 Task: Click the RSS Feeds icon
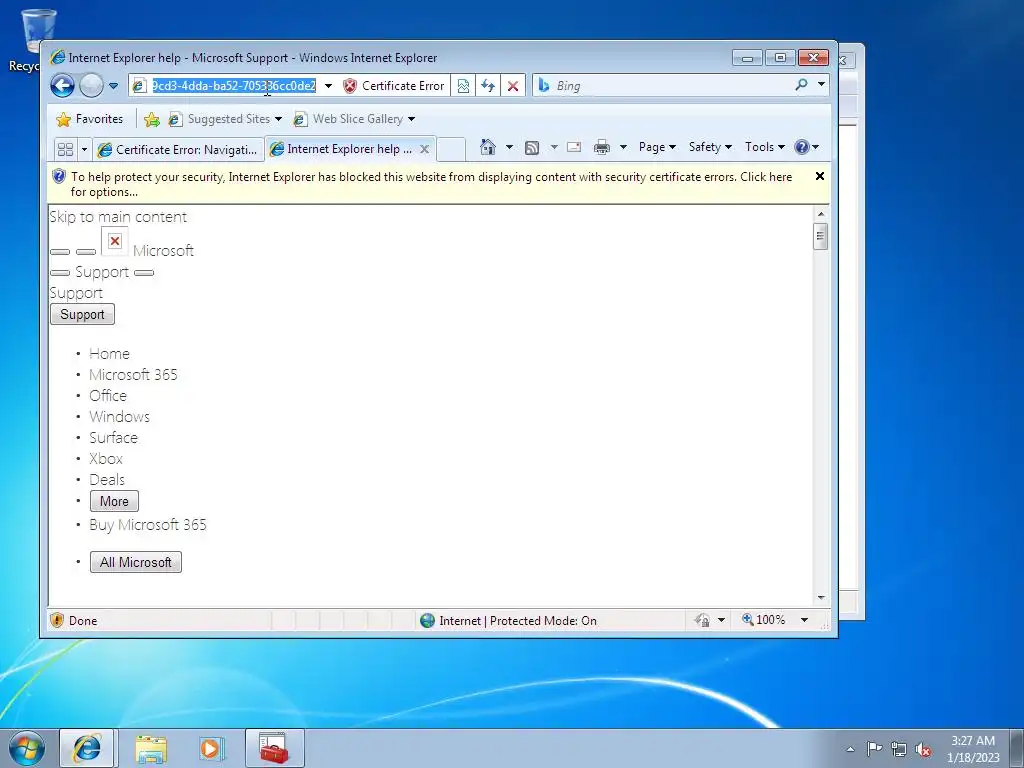[x=532, y=148]
